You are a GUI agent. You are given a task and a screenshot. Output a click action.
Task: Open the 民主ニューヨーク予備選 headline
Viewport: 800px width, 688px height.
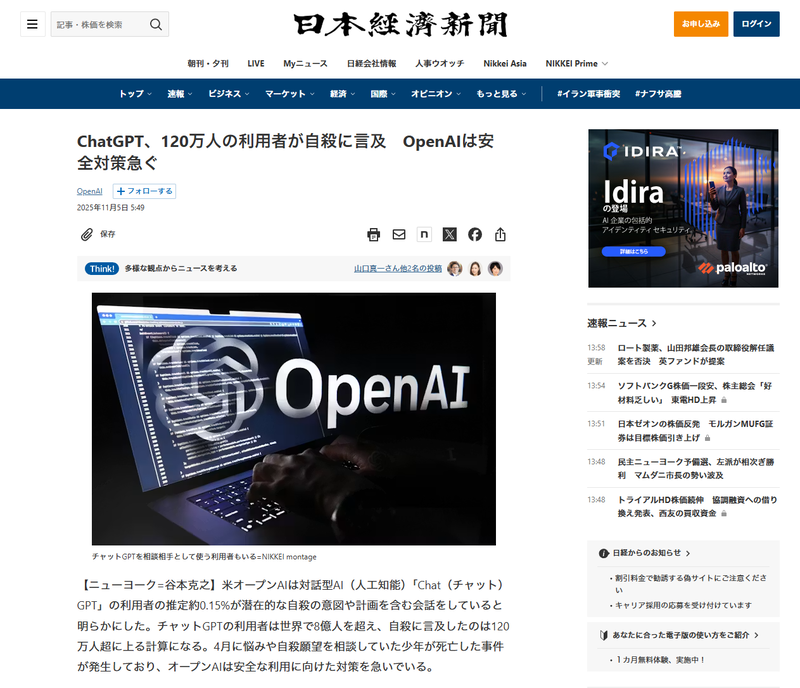[696, 468]
